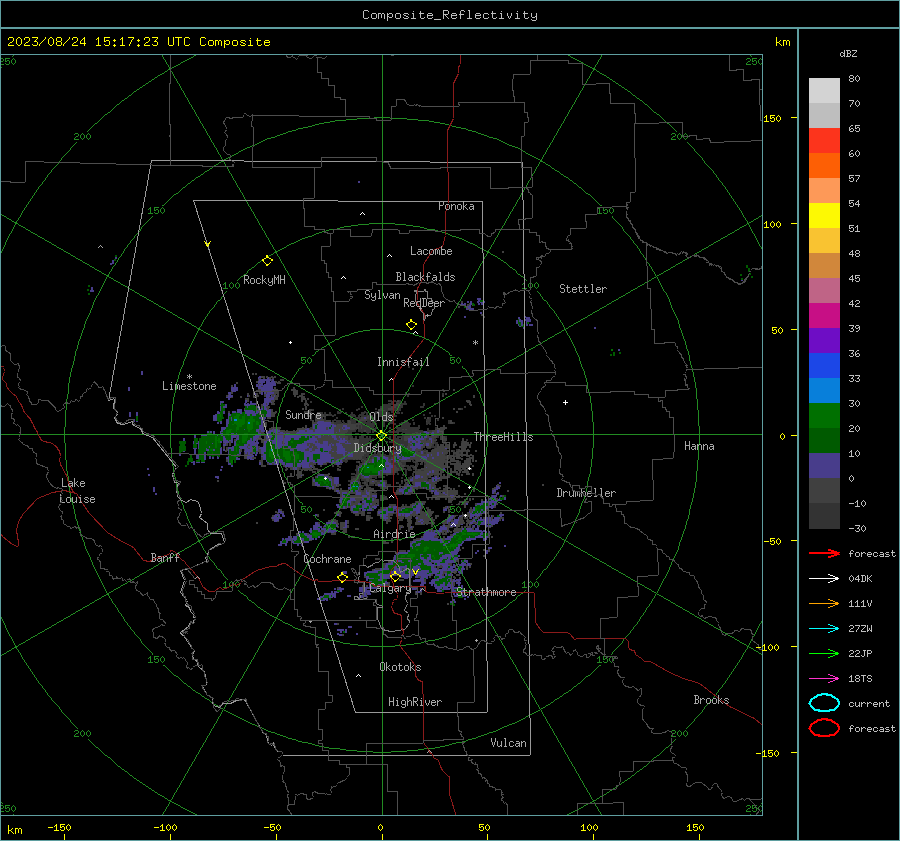The width and height of the screenshot is (900, 841).
Task: Click the Airdrie city label
Action: tap(394, 534)
